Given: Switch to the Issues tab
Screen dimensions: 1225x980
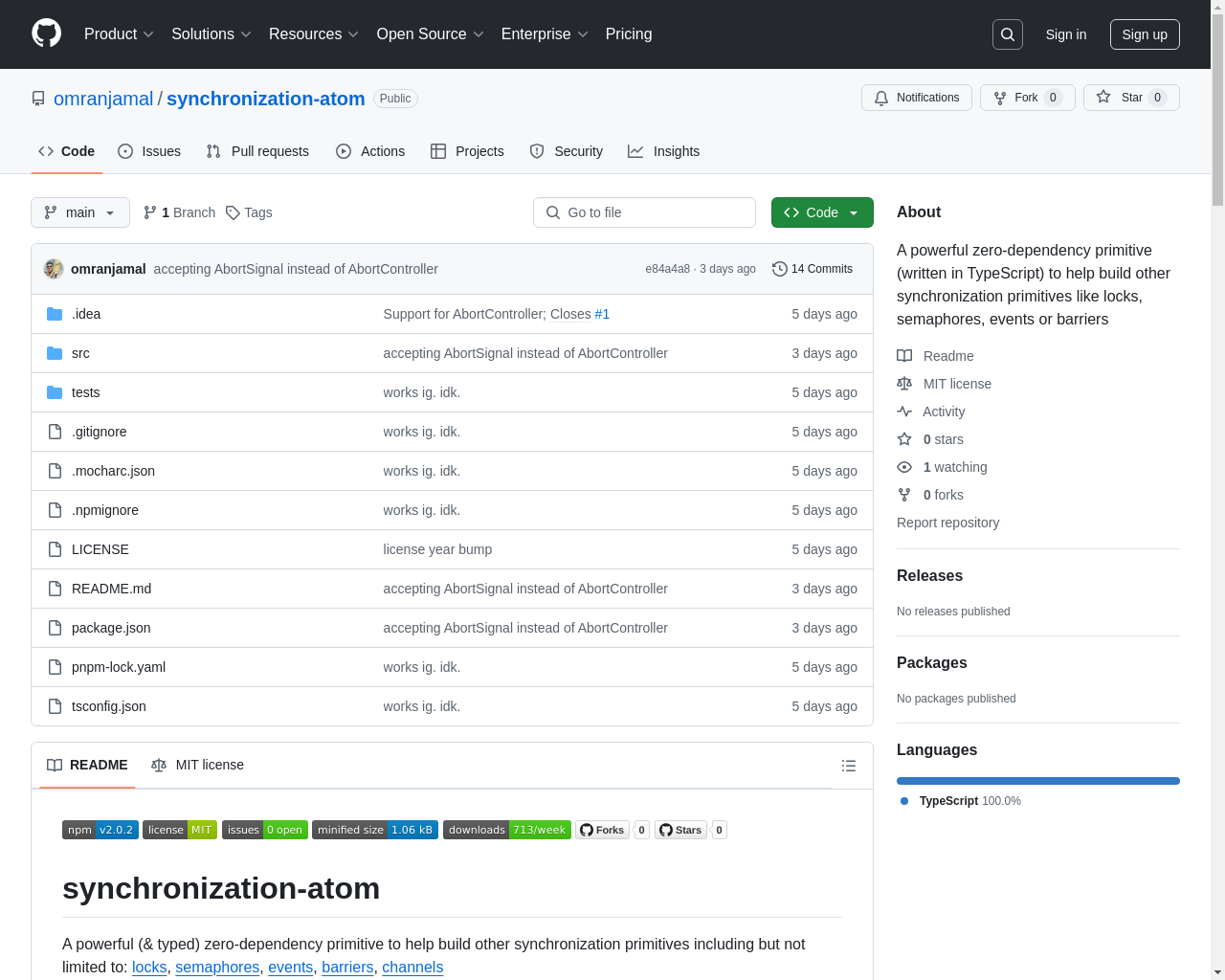Looking at the screenshot, I should tap(149, 151).
